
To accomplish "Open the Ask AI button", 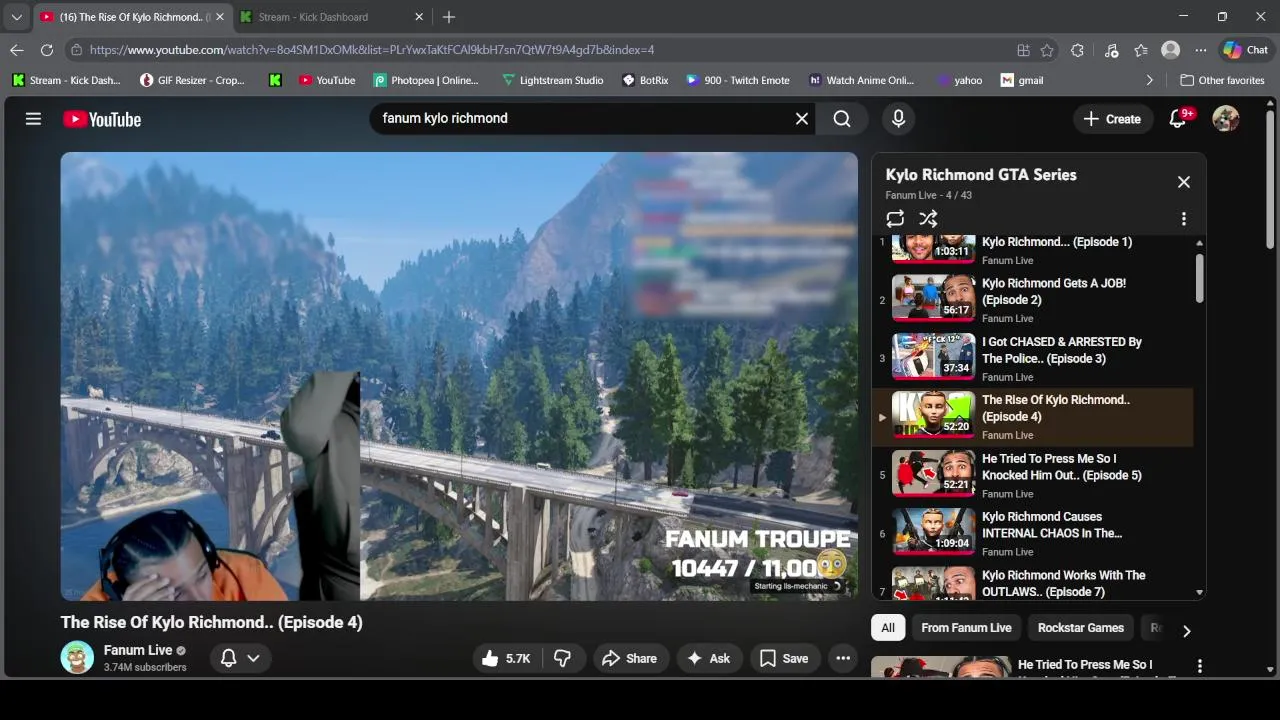I will pyautogui.click(x=709, y=658).
